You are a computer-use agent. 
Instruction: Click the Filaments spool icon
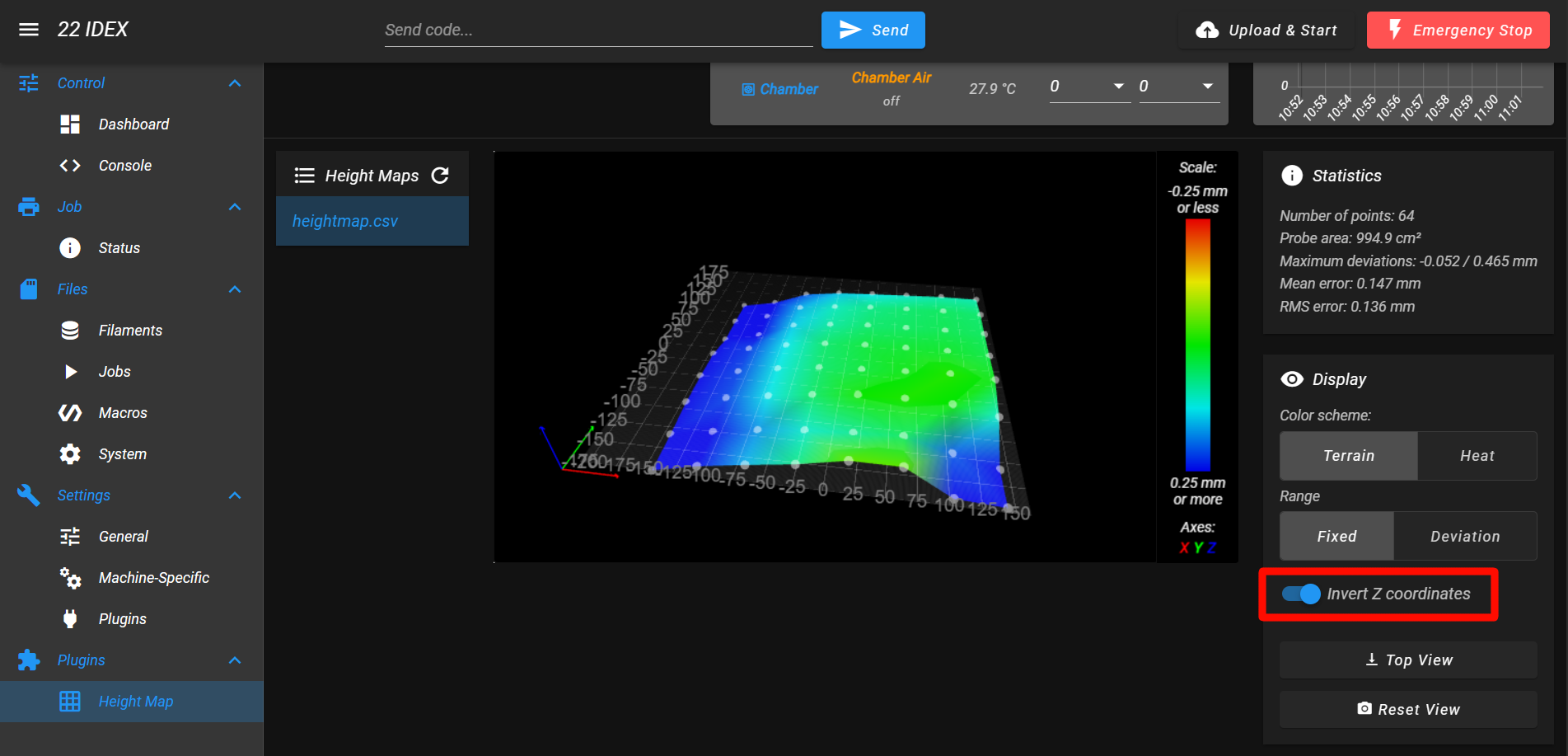[x=70, y=331]
